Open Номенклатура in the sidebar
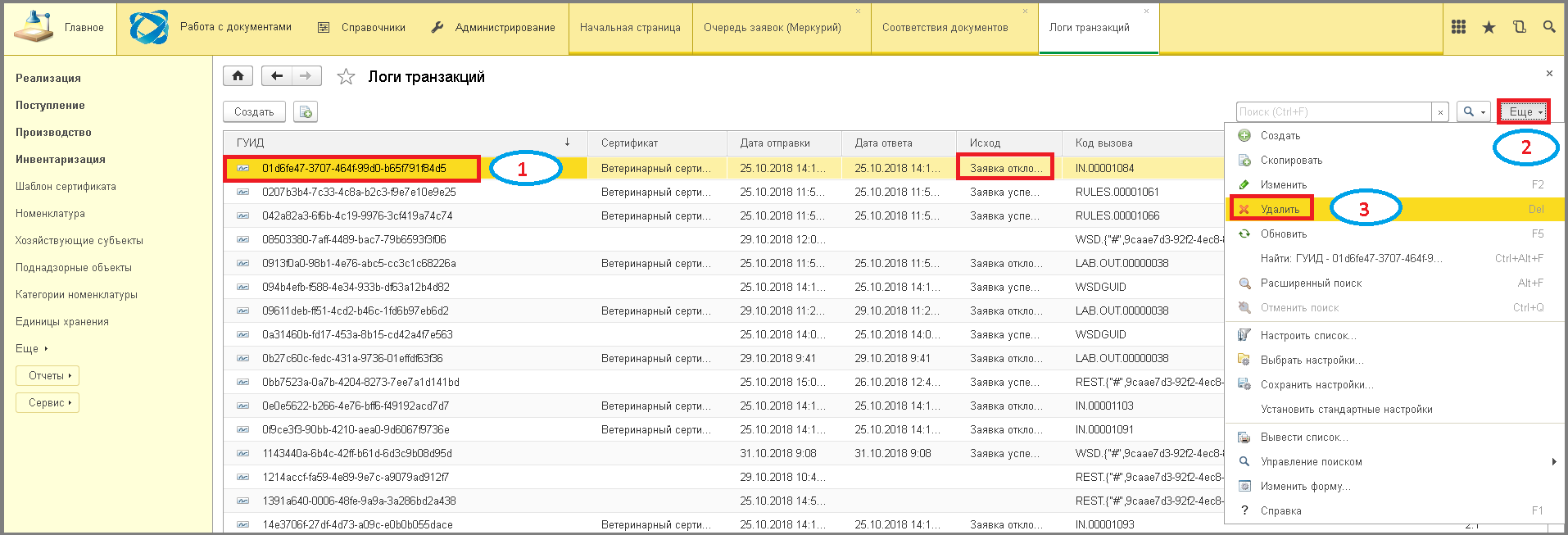Viewport: 1568px width, 535px height. pyautogui.click(x=50, y=213)
